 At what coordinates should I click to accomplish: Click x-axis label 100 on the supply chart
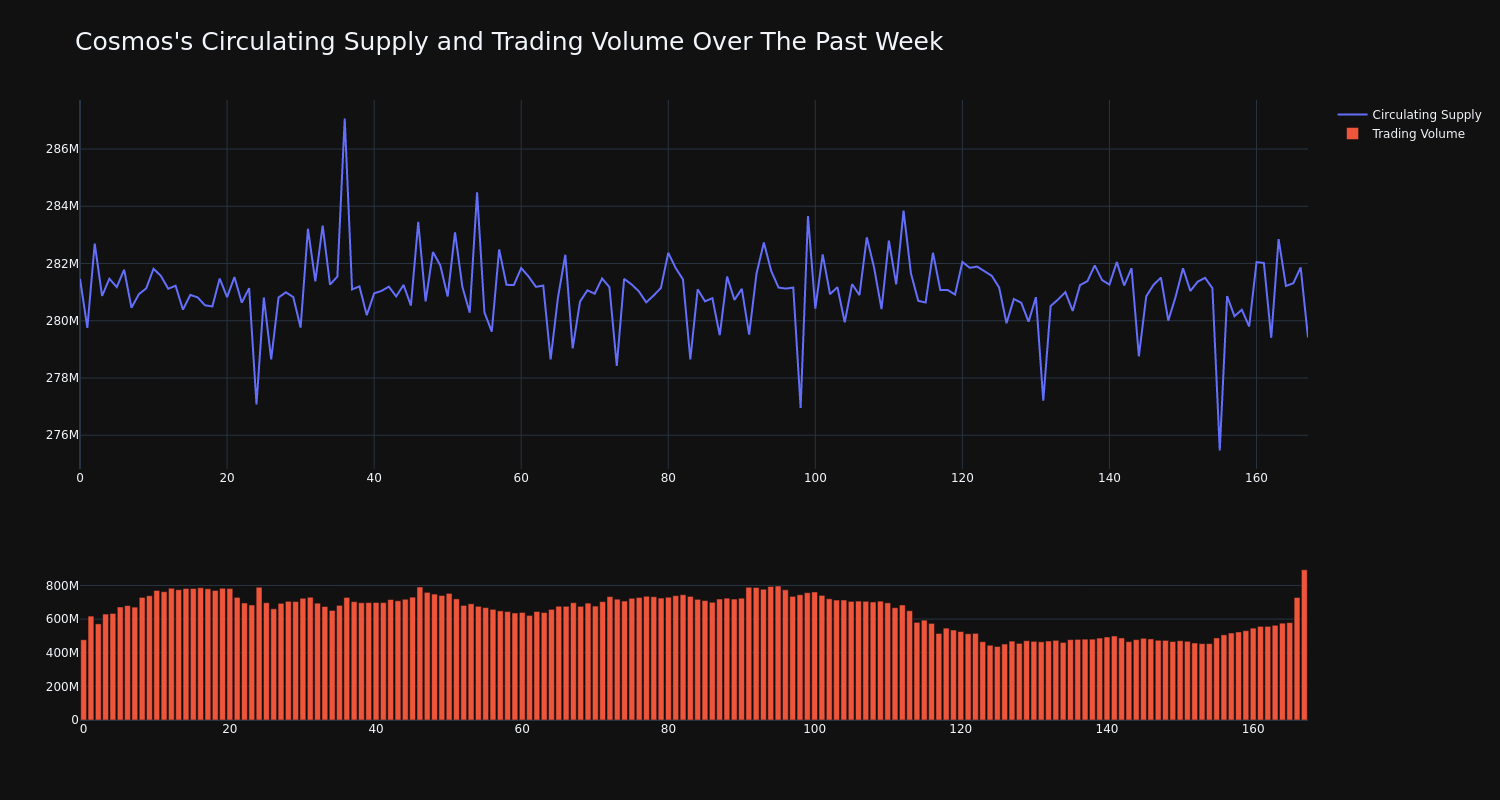(815, 478)
